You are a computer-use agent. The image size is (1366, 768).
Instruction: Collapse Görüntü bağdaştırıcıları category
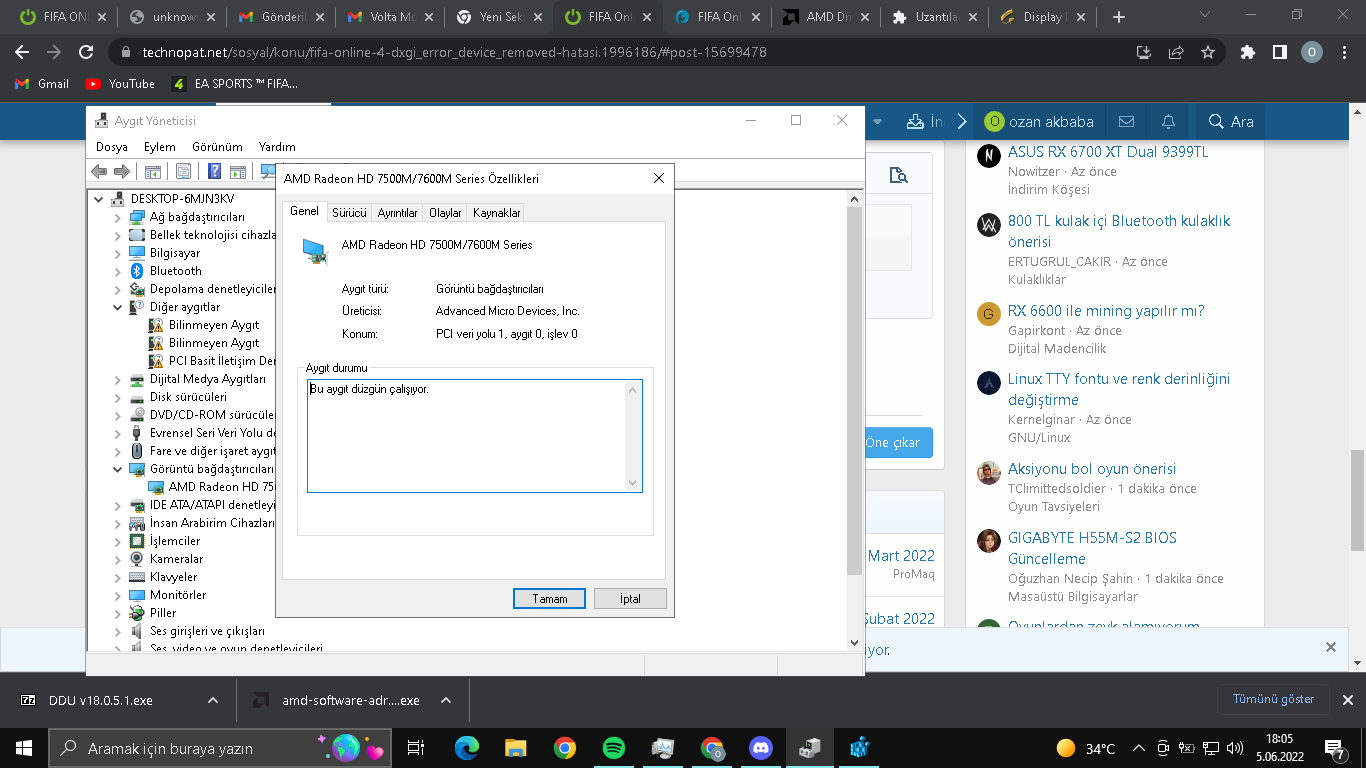(118, 469)
